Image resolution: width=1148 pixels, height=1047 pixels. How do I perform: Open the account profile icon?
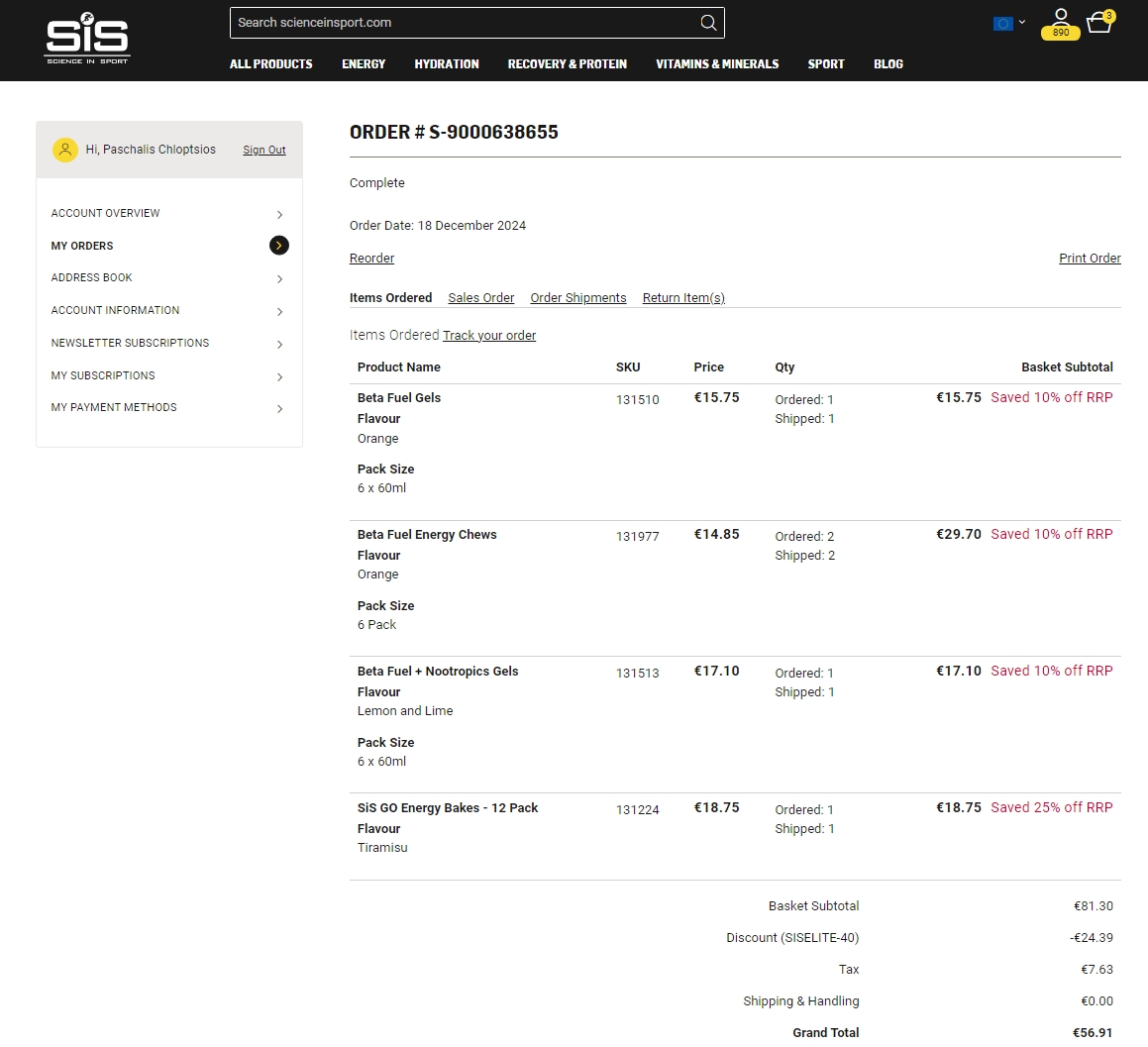click(x=1061, y=17)
